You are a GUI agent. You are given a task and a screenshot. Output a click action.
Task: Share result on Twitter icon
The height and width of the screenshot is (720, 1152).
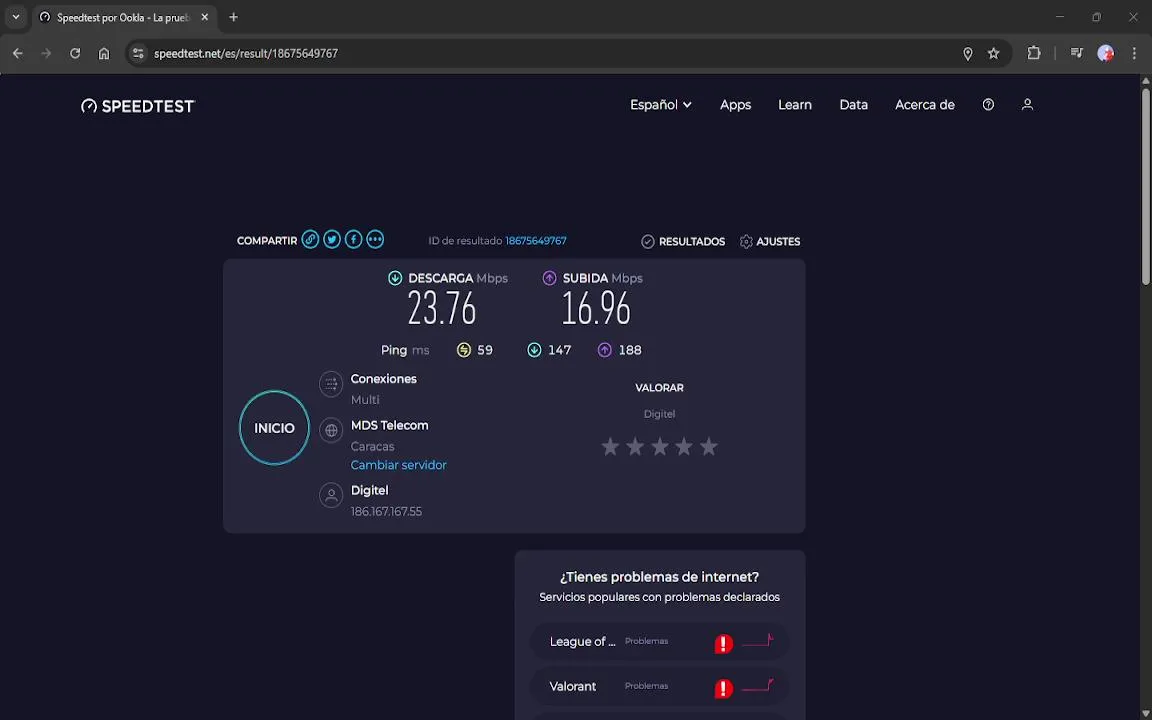point(332,240)
